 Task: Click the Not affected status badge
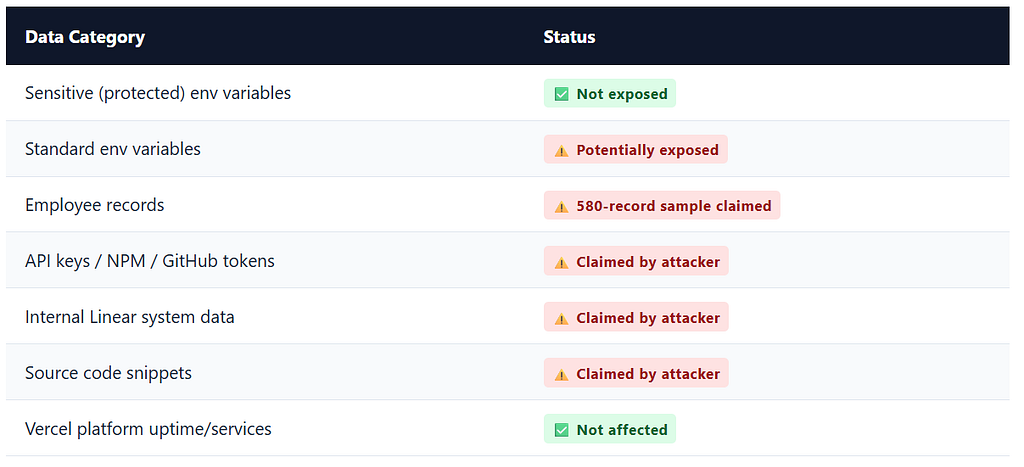click(x=610, y=429)
